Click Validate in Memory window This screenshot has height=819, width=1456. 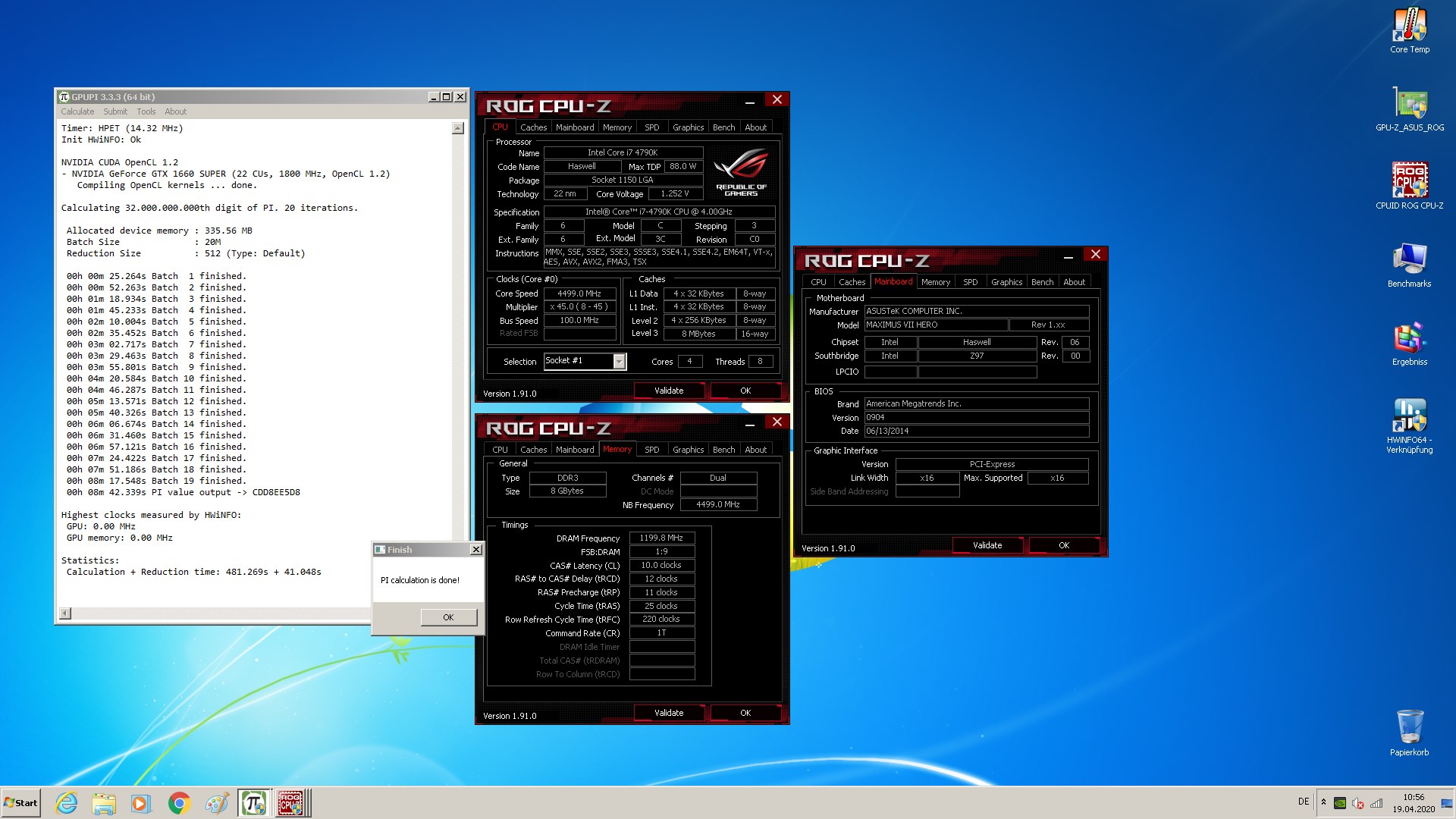[x=669, y=713]
